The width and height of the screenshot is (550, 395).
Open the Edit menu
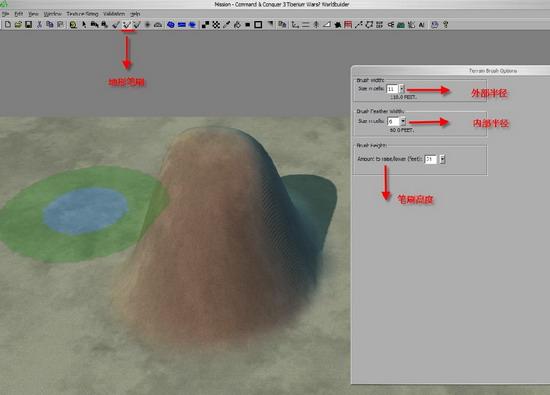pyautogui.click(x=19, y=14)
